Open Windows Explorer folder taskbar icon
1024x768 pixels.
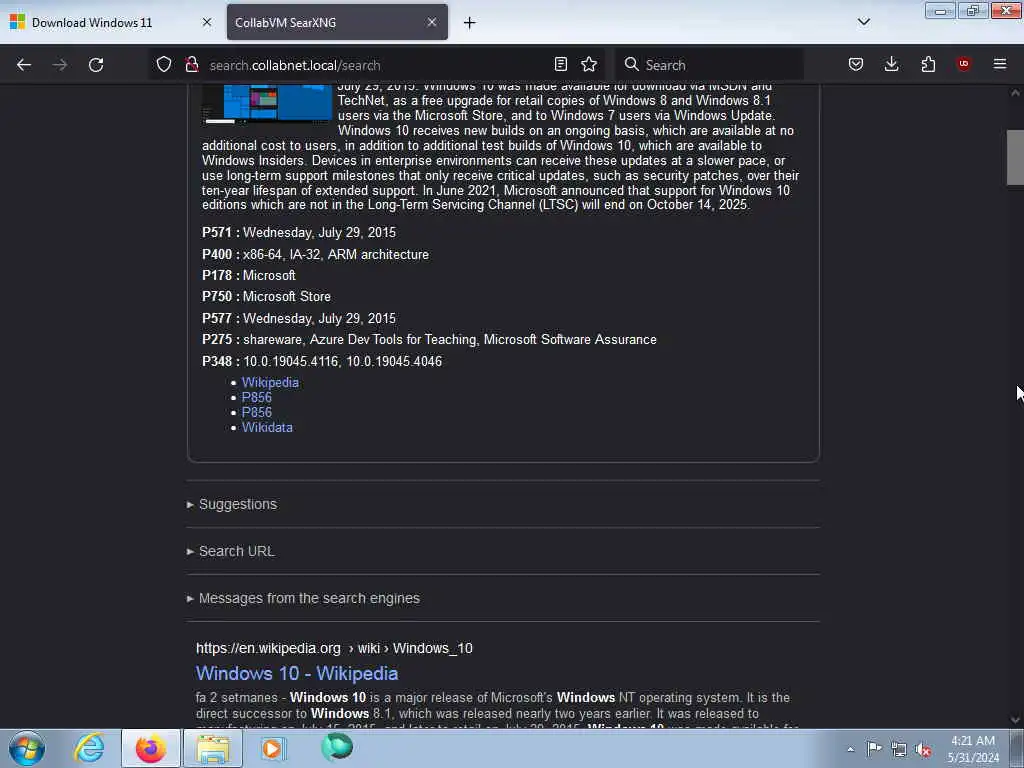[x=213, y=748]
